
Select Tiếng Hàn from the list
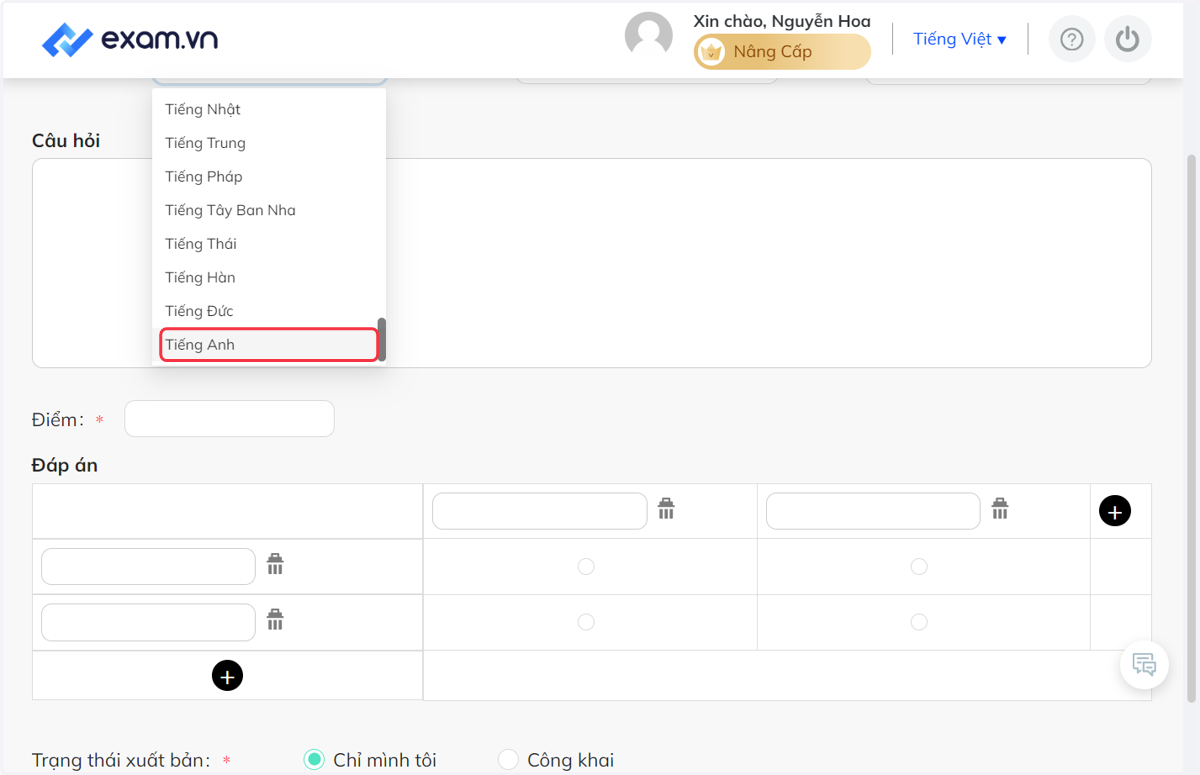click(x=268, y=277)
